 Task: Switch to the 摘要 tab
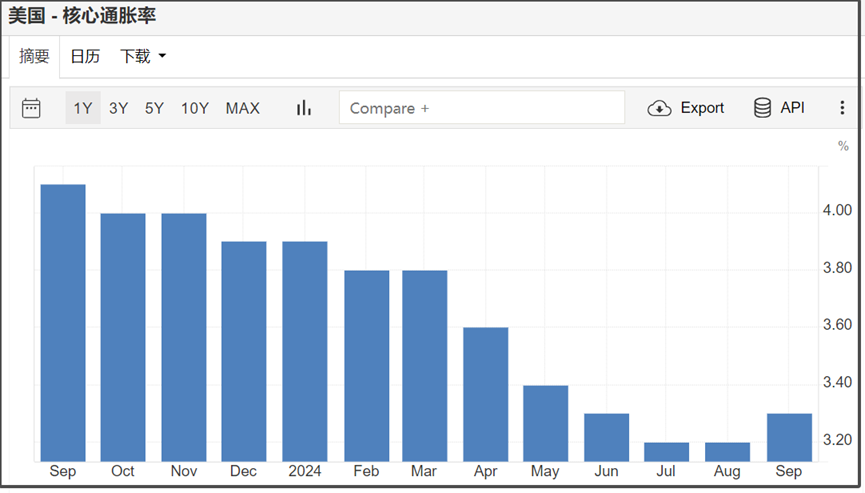[x=34, y=56]
